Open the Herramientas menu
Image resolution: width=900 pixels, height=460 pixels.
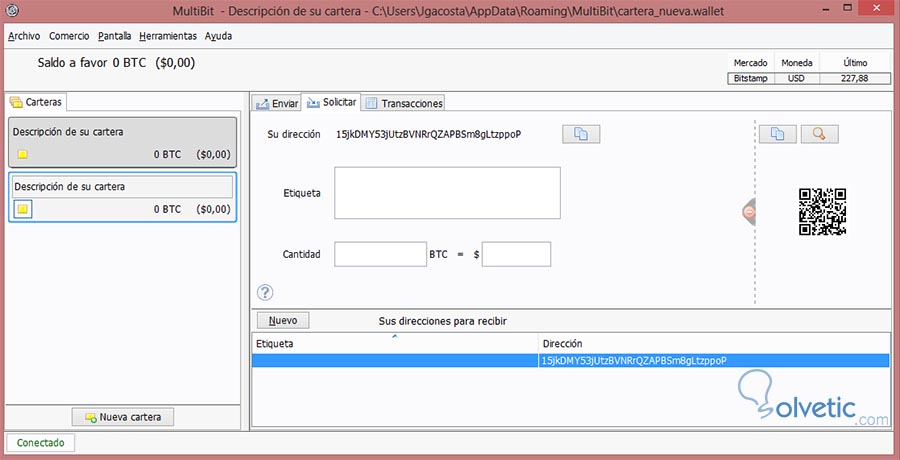(168, 36)
